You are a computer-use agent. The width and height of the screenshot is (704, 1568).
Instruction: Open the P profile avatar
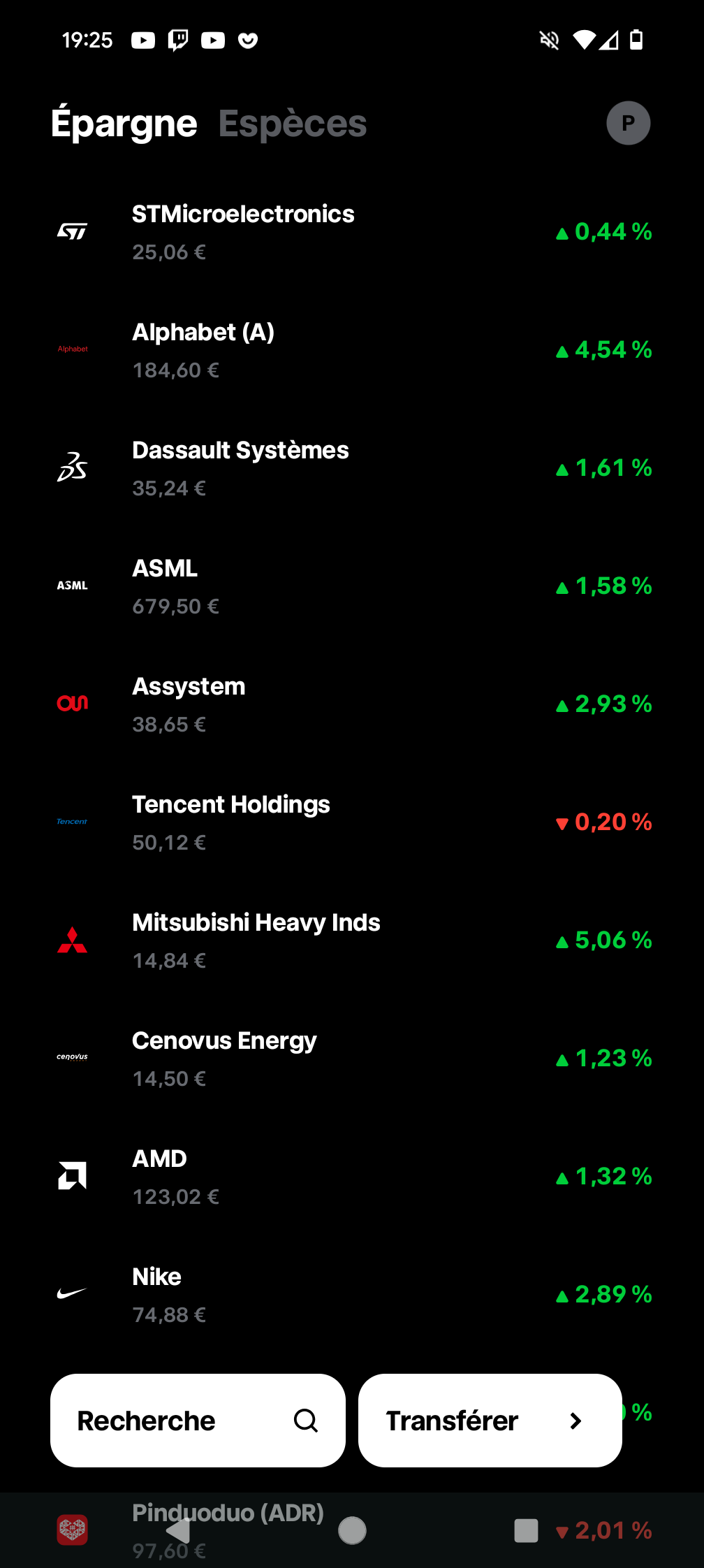click(x=628, y=123)
